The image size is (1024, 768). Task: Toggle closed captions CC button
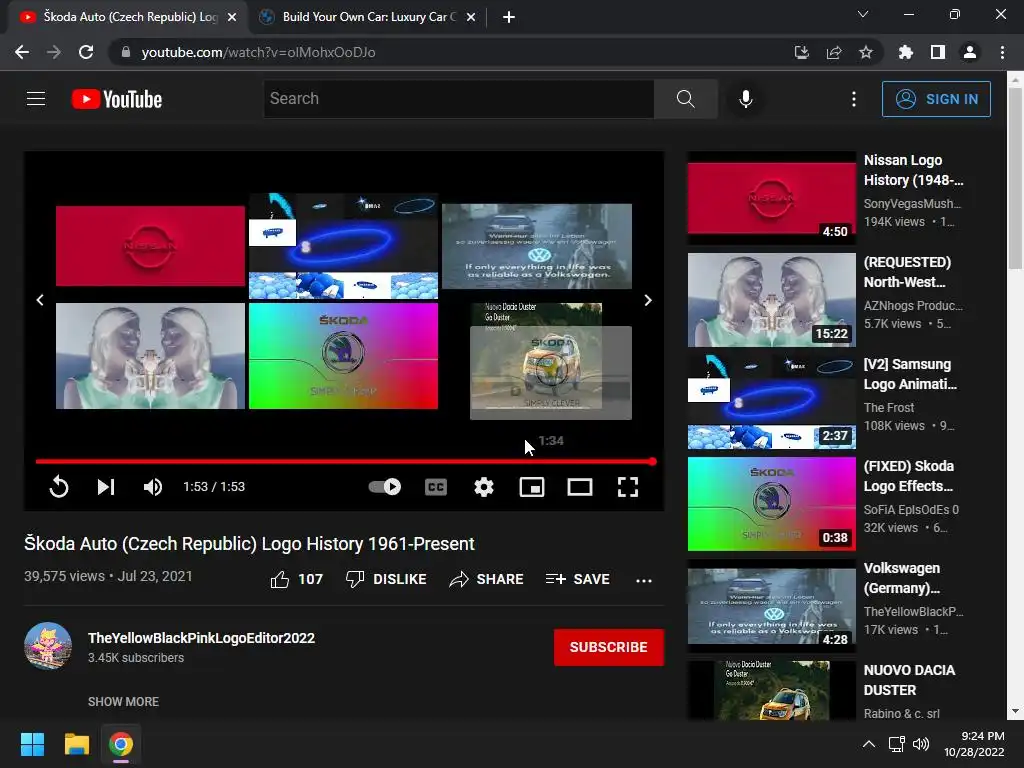(x=436, y=487)
